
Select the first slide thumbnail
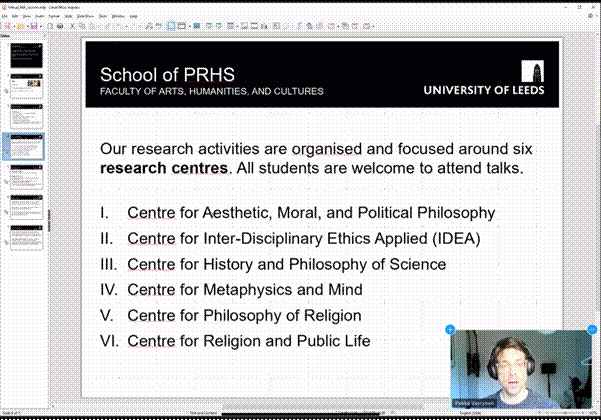pyautogui.click(x=26, y=55)
